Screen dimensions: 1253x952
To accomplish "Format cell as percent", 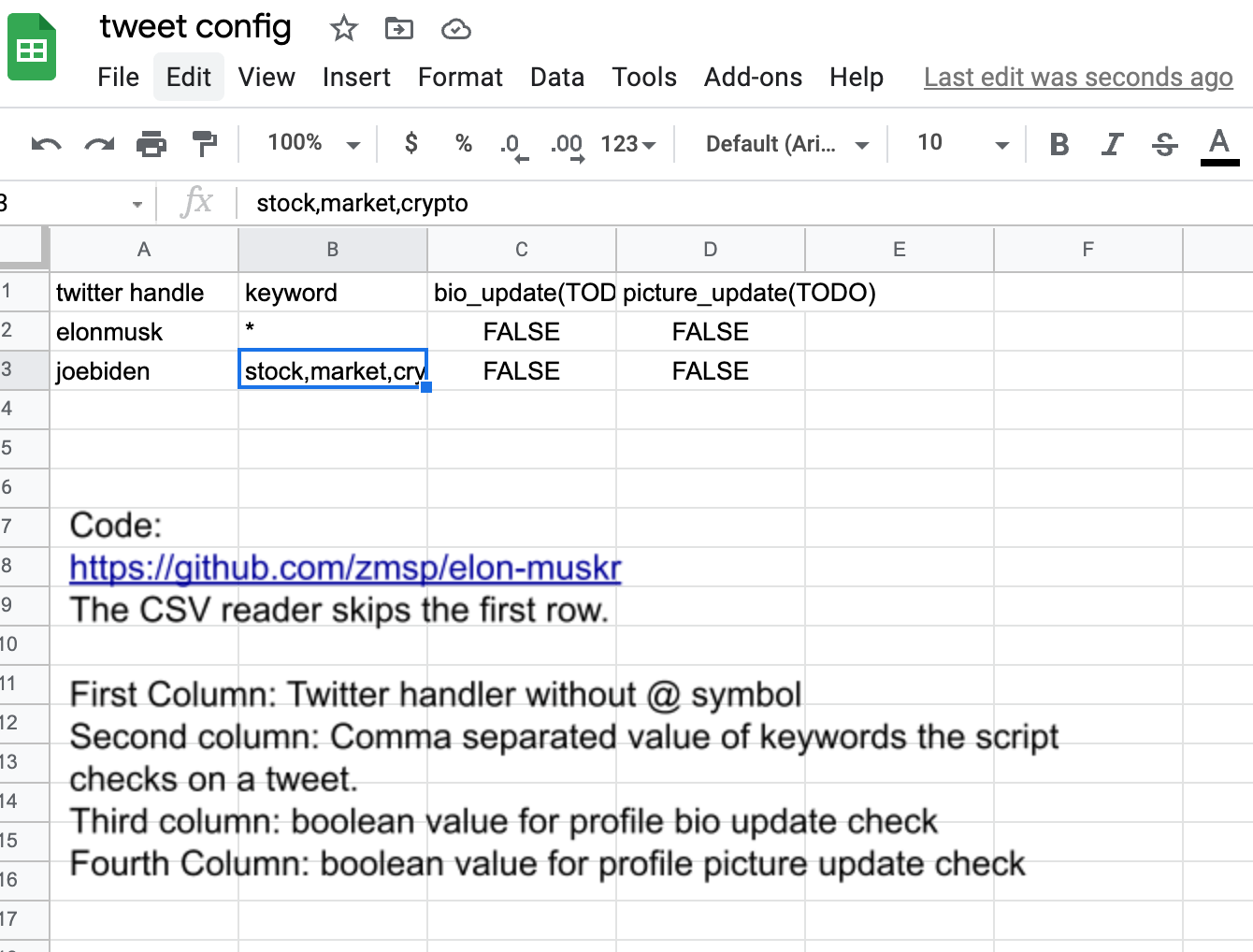I will point(464,143).
